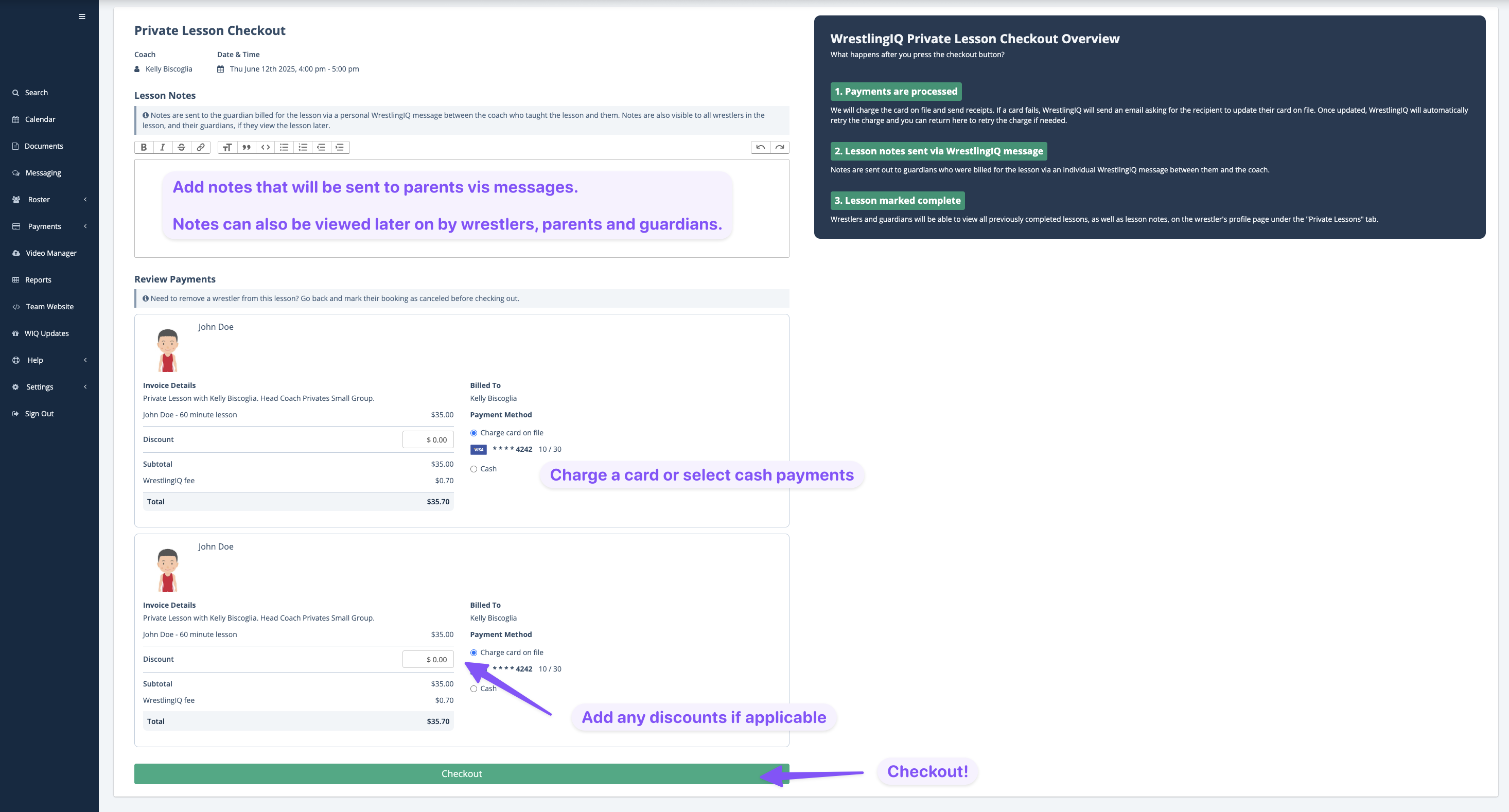
Task: Apply strikethrough in the notes editor
Action: 182,147
